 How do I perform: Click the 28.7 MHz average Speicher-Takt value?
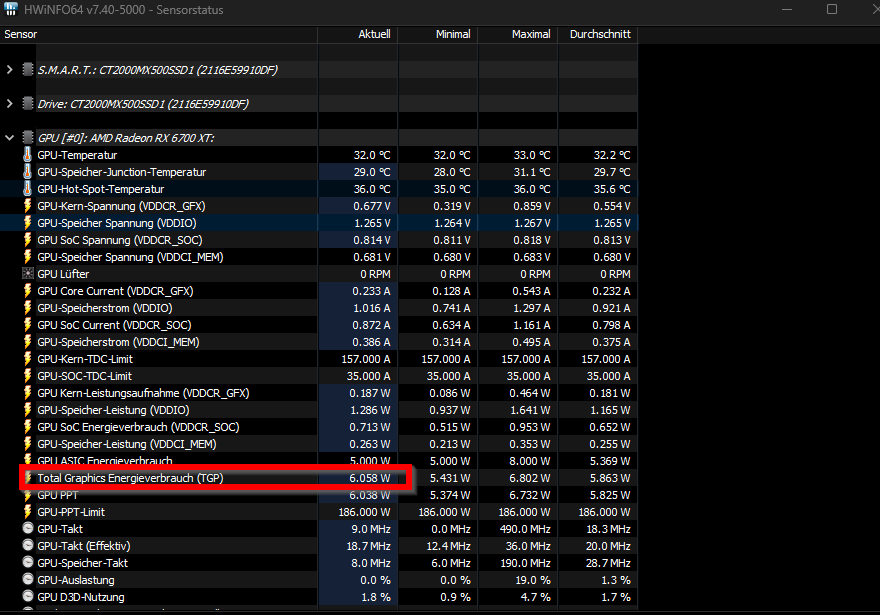[608, 563]
